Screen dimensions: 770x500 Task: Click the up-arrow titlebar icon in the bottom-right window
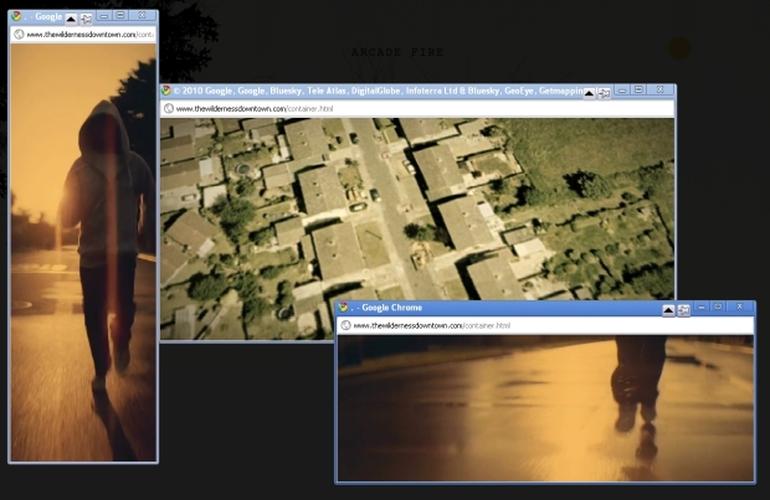click(x=668, y=310)
